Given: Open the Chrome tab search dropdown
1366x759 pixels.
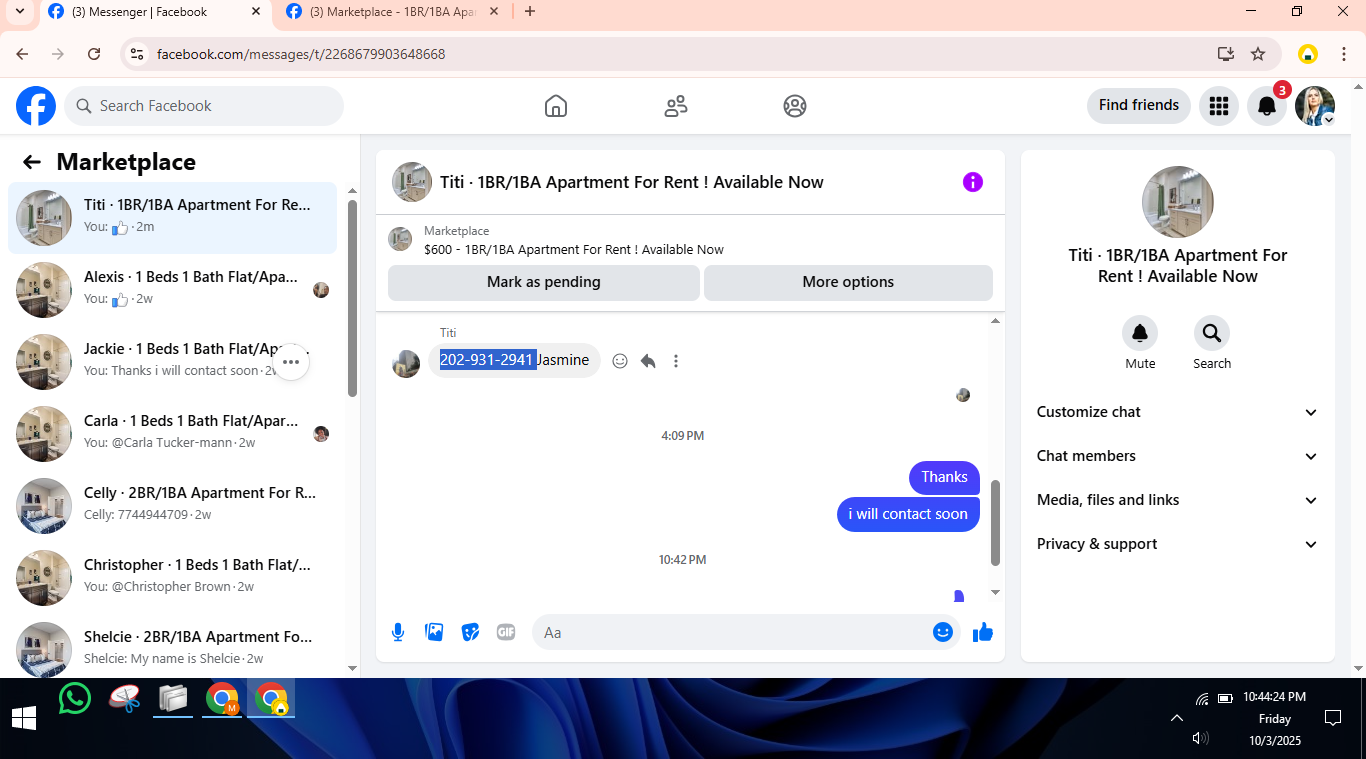Looking at the screenshot, I should [x=19, y=12].
